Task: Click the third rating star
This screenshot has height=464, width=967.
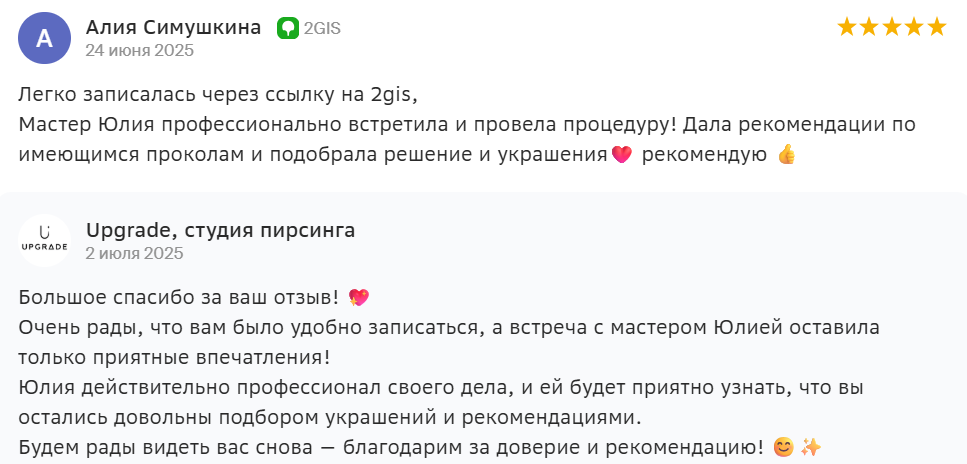Action: 892,27
